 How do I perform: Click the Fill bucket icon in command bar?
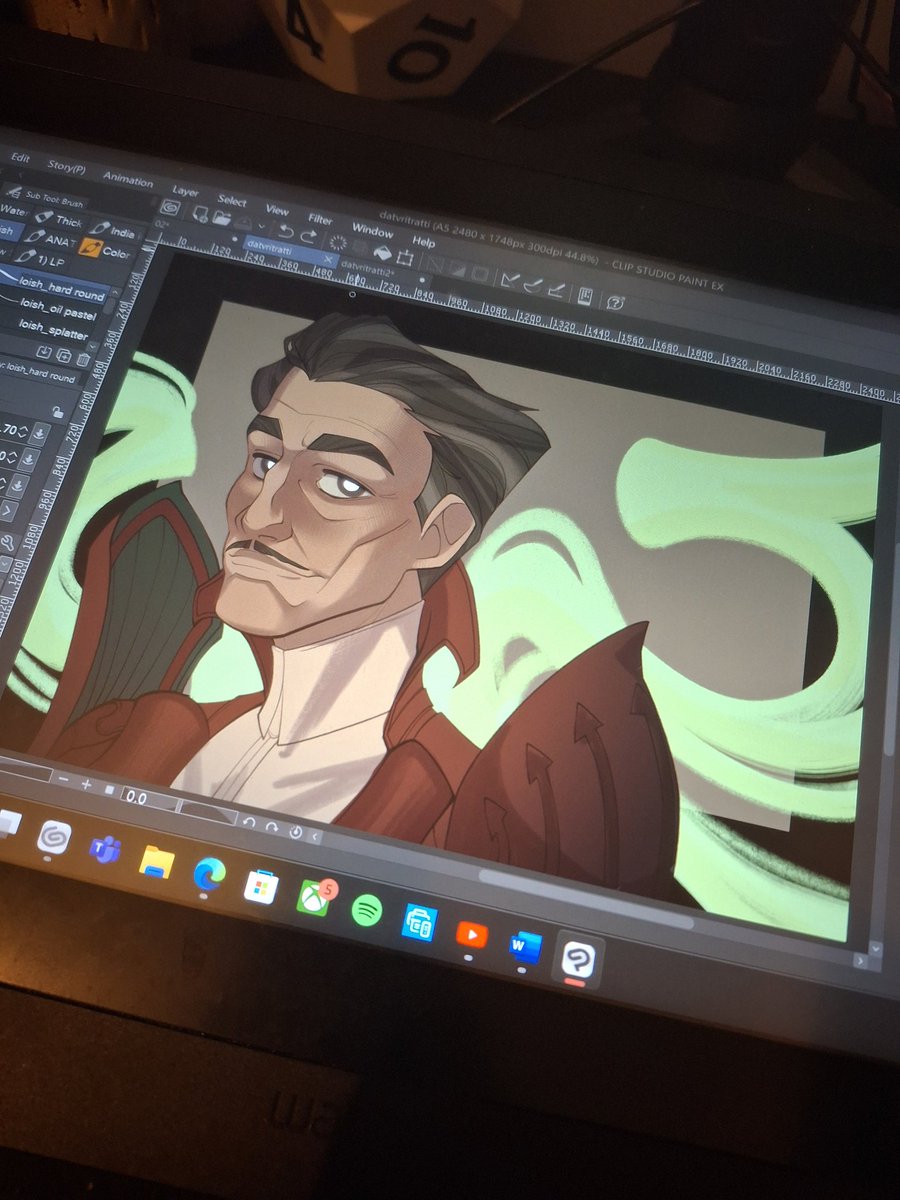[x=383, y=252]
